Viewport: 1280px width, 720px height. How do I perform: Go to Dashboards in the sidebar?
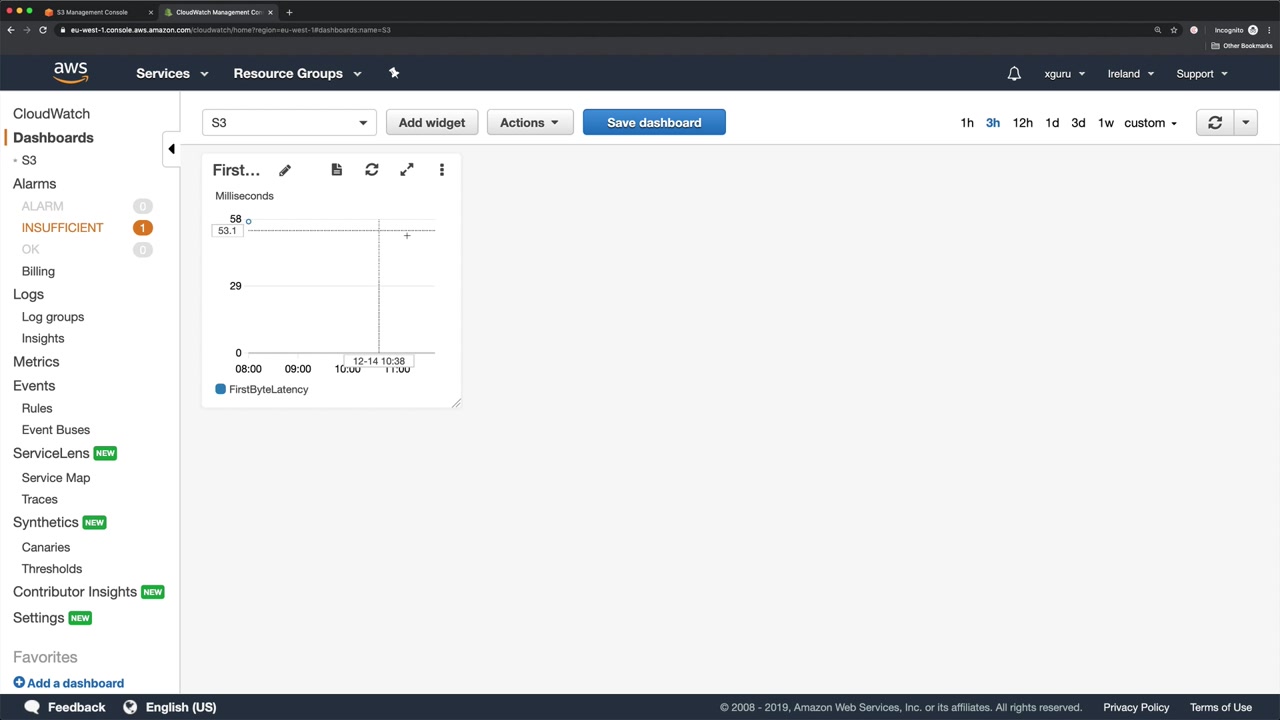click(x=53, y=138)
